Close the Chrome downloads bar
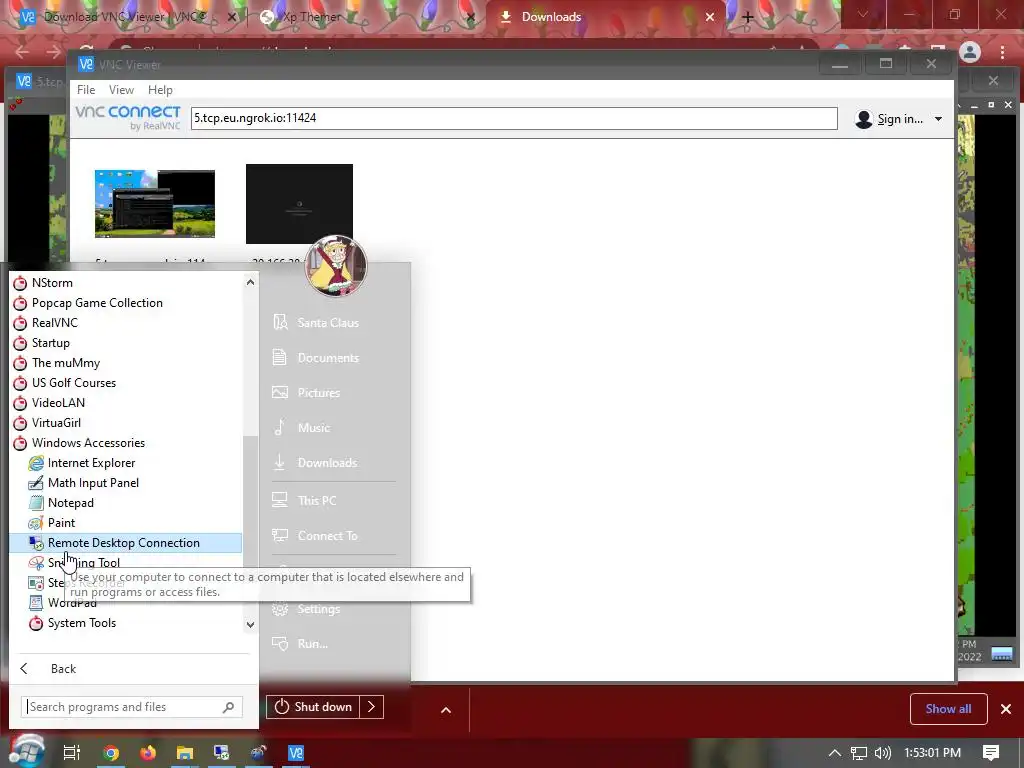The image size is (1024, 768). [x=1006, y=709]
